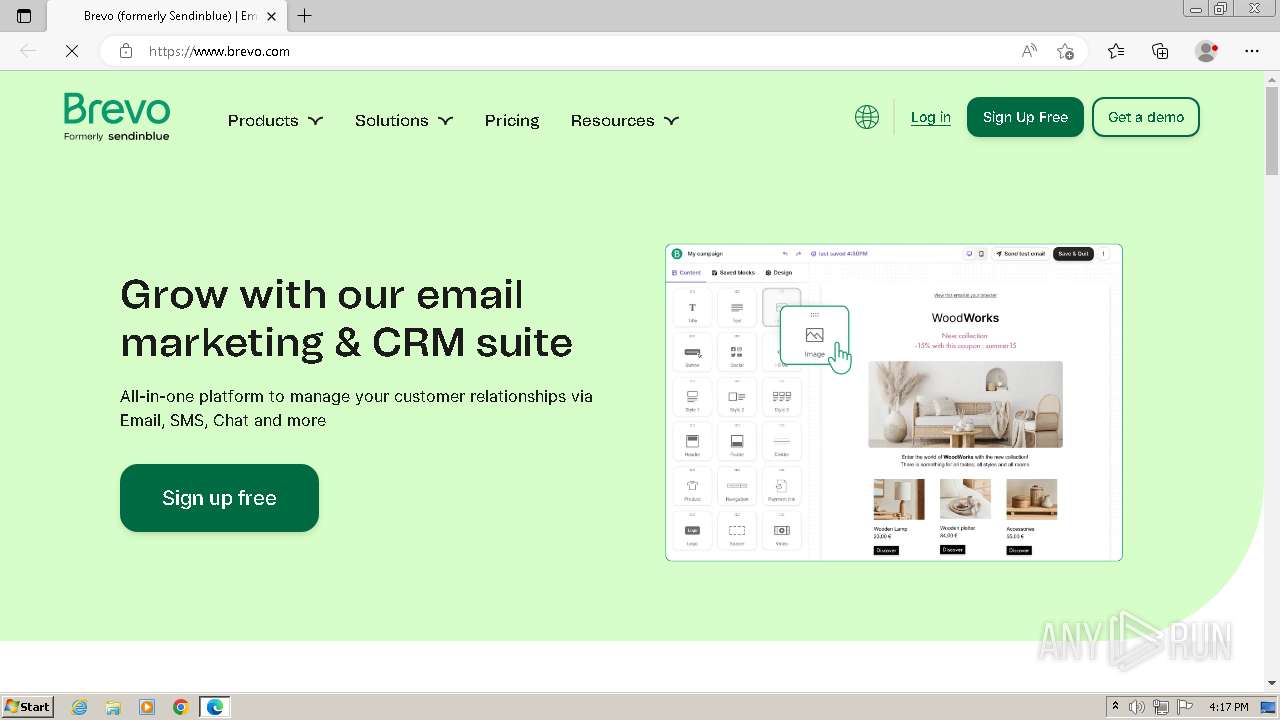
Task: Stop loading the page
Action: pos(72,51)
